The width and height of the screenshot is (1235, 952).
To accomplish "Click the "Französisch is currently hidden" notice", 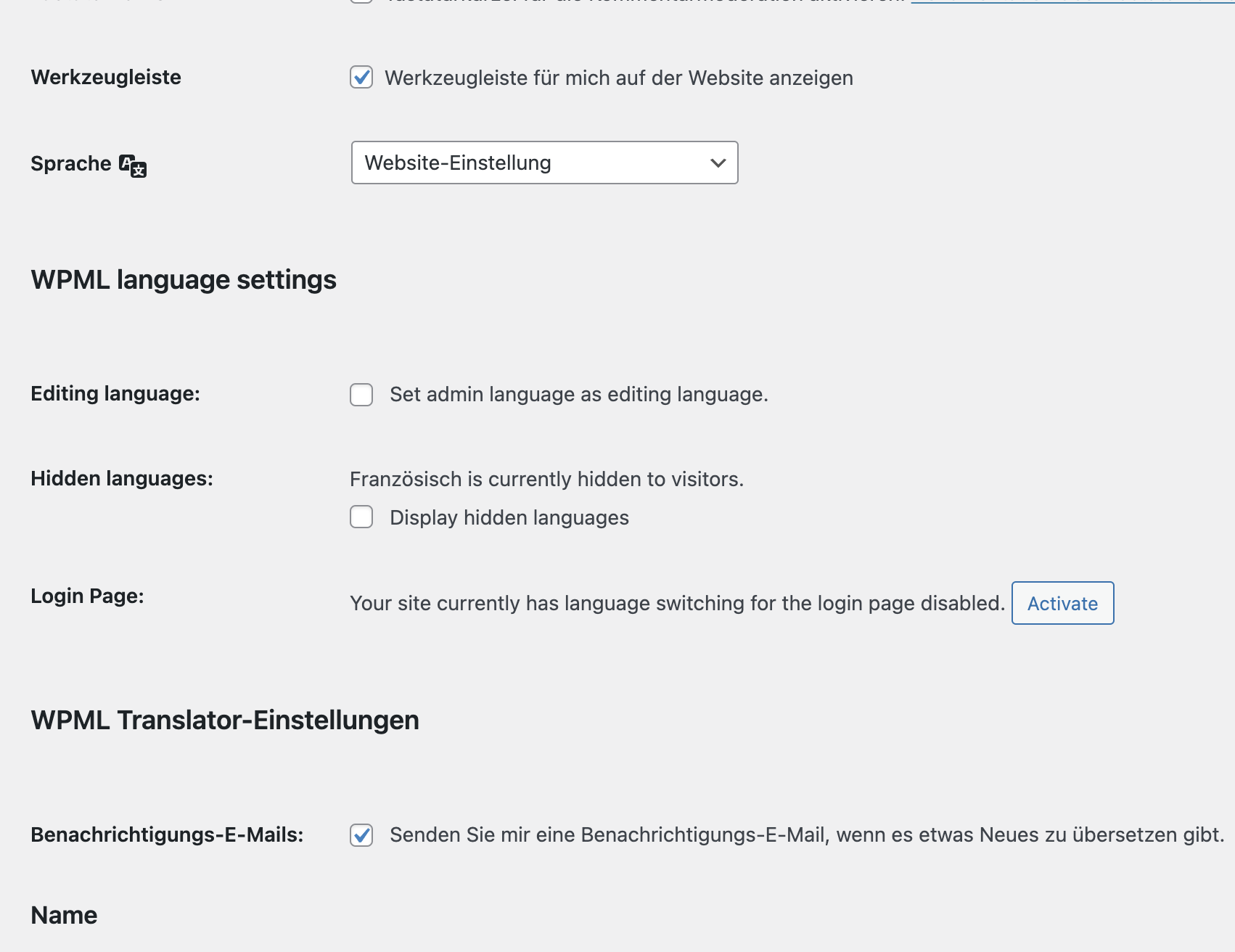I will [546, 480].
